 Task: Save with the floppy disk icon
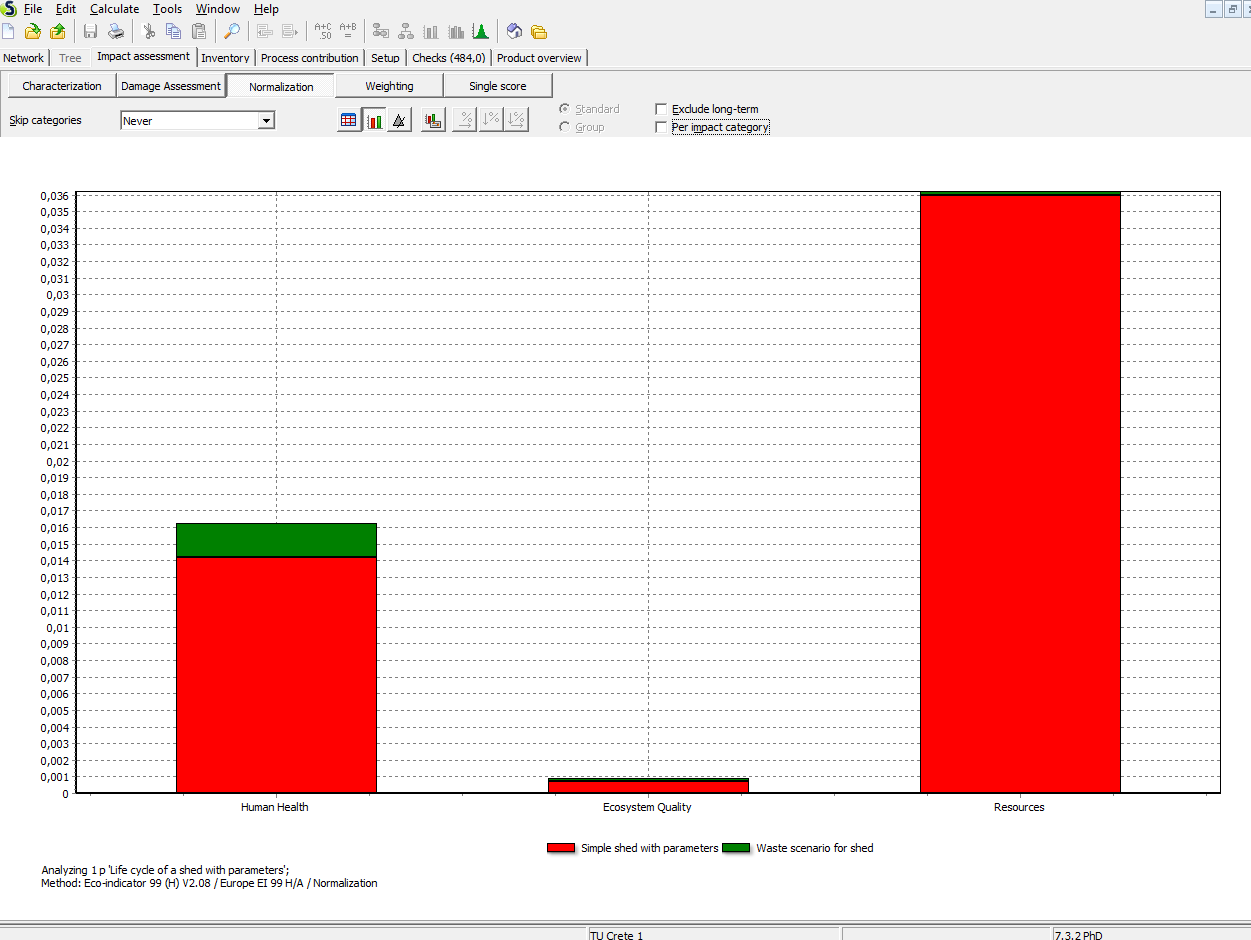[x=90, y=31]
